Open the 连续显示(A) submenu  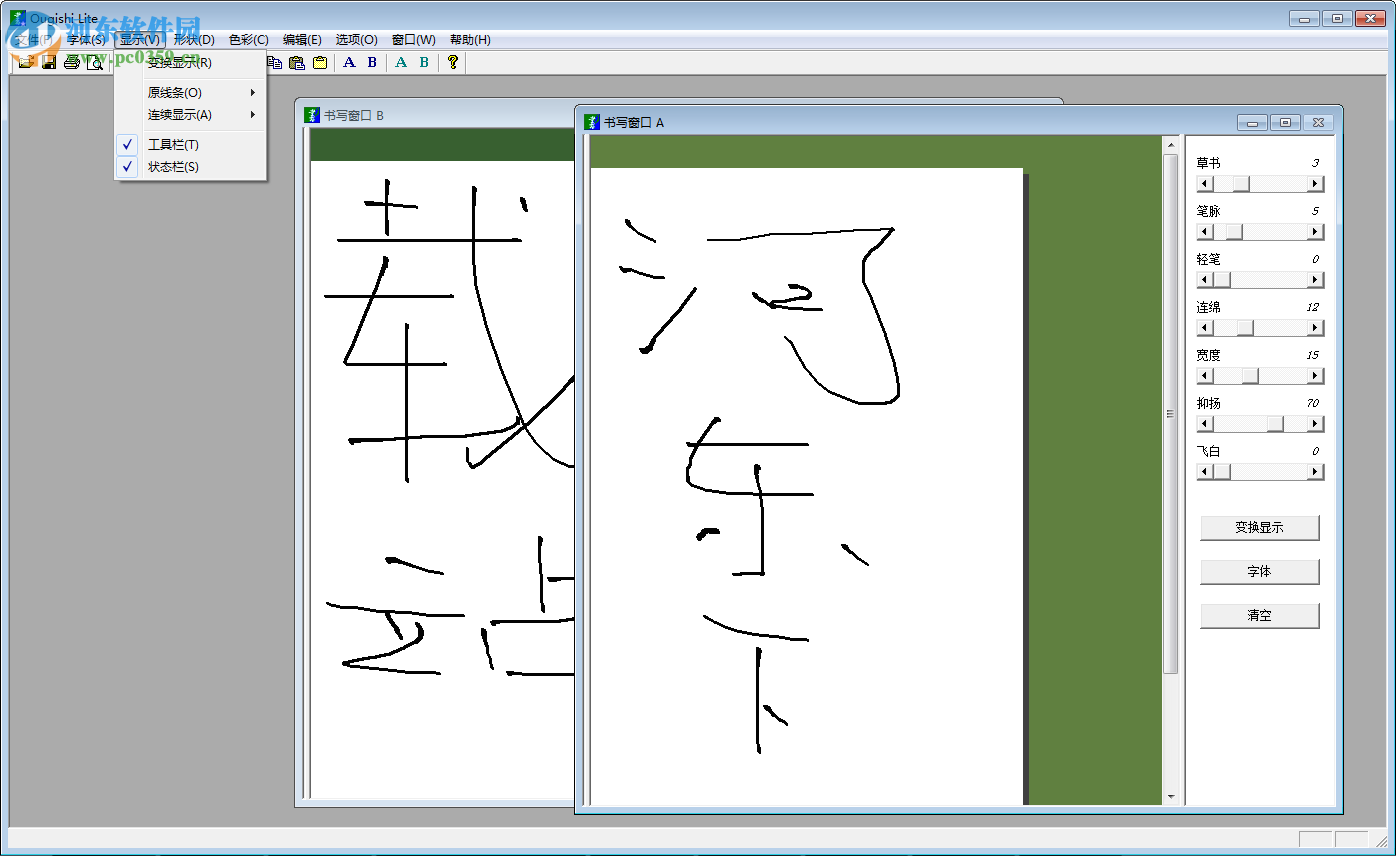(x=180, y=114)
